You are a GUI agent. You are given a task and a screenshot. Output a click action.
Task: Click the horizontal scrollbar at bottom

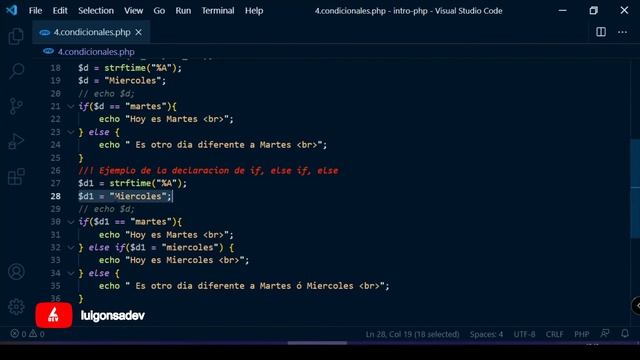pos(317,343)
